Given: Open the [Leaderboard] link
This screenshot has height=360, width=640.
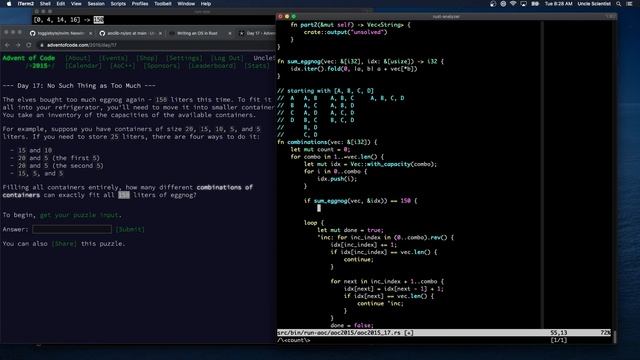Looking at the screenshot, I should click(212, 66).
